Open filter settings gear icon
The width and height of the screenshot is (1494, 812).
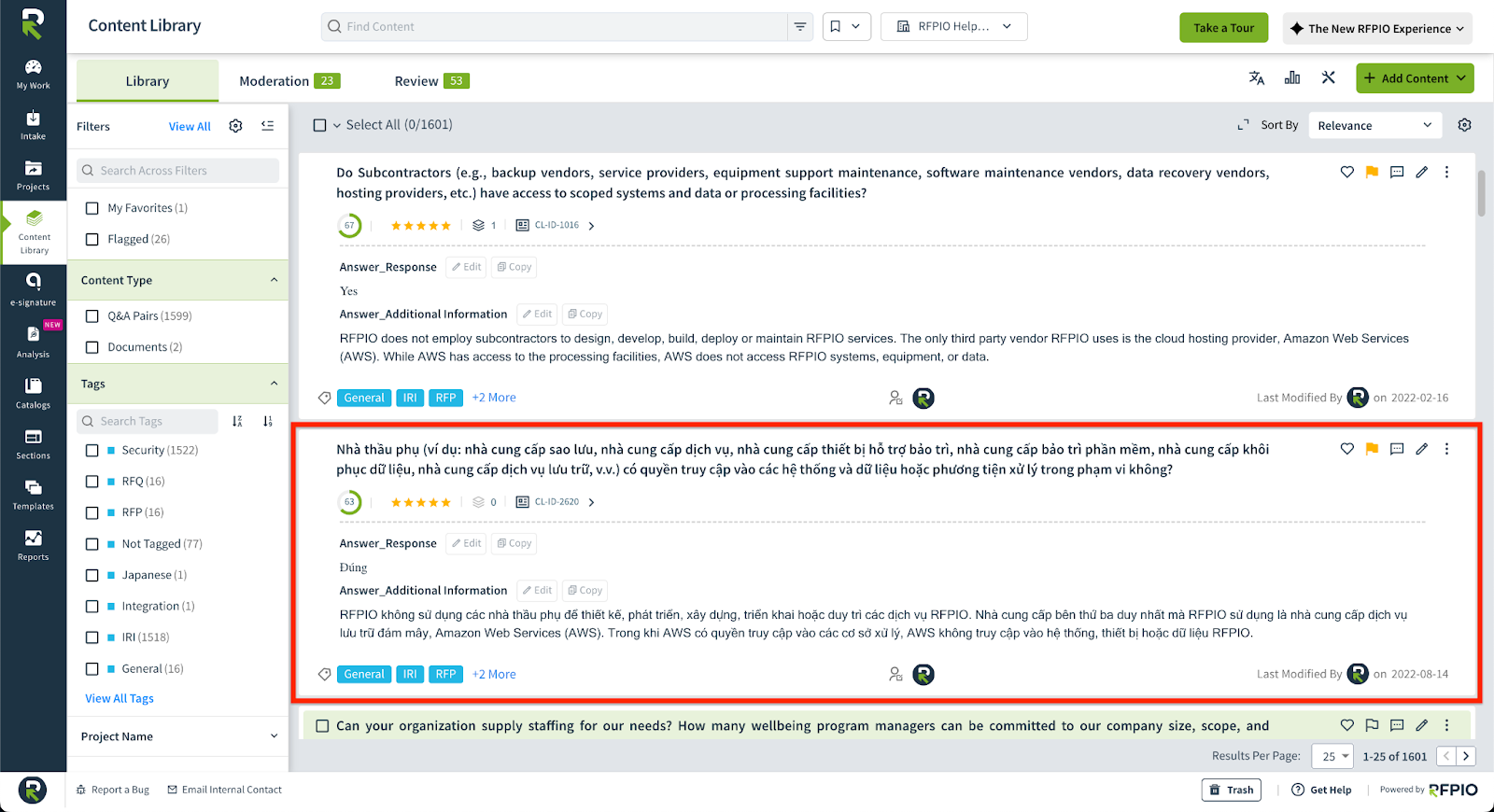click(235, 126)
